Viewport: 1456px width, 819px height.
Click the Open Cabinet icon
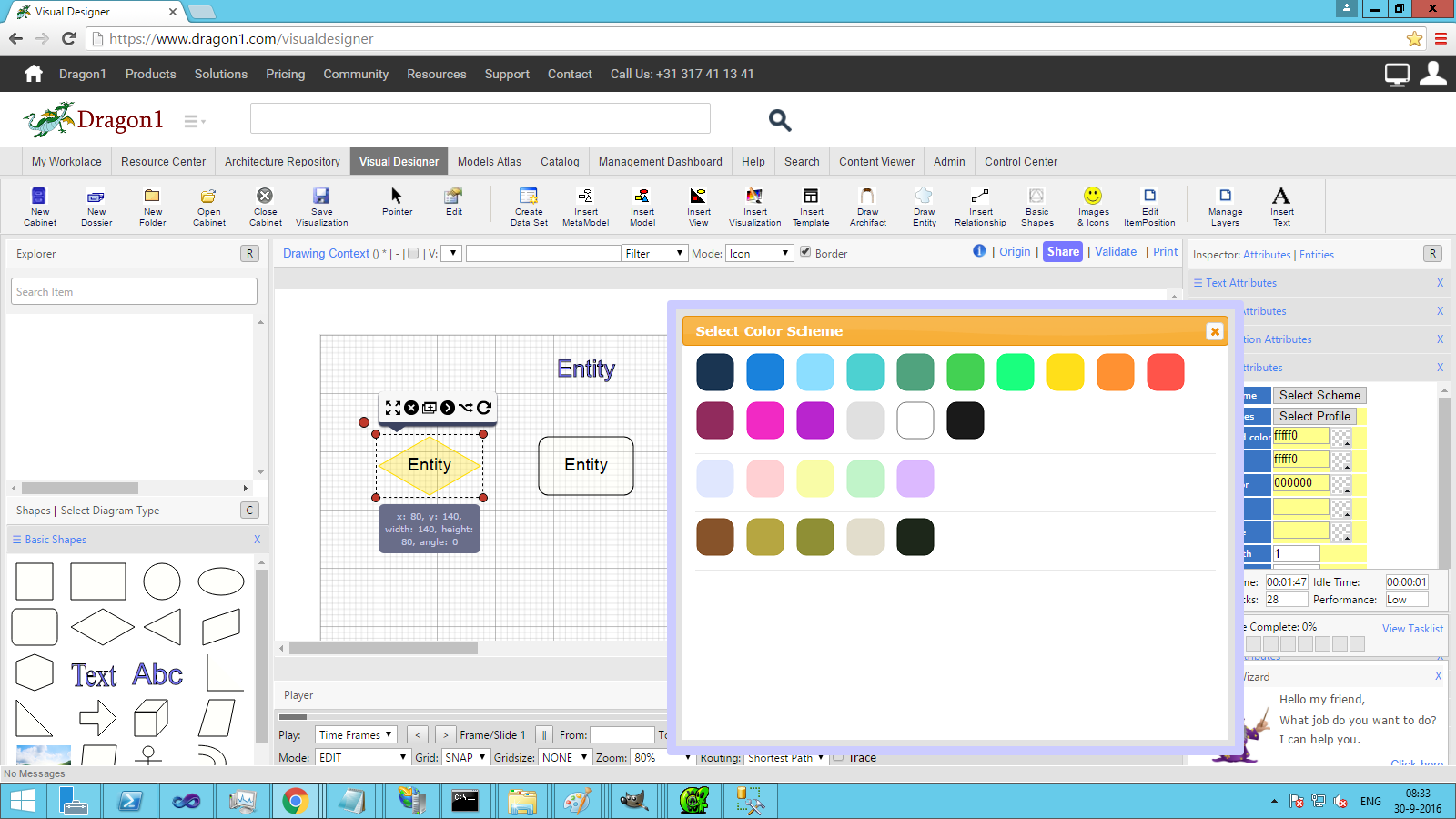pos(208,206)
